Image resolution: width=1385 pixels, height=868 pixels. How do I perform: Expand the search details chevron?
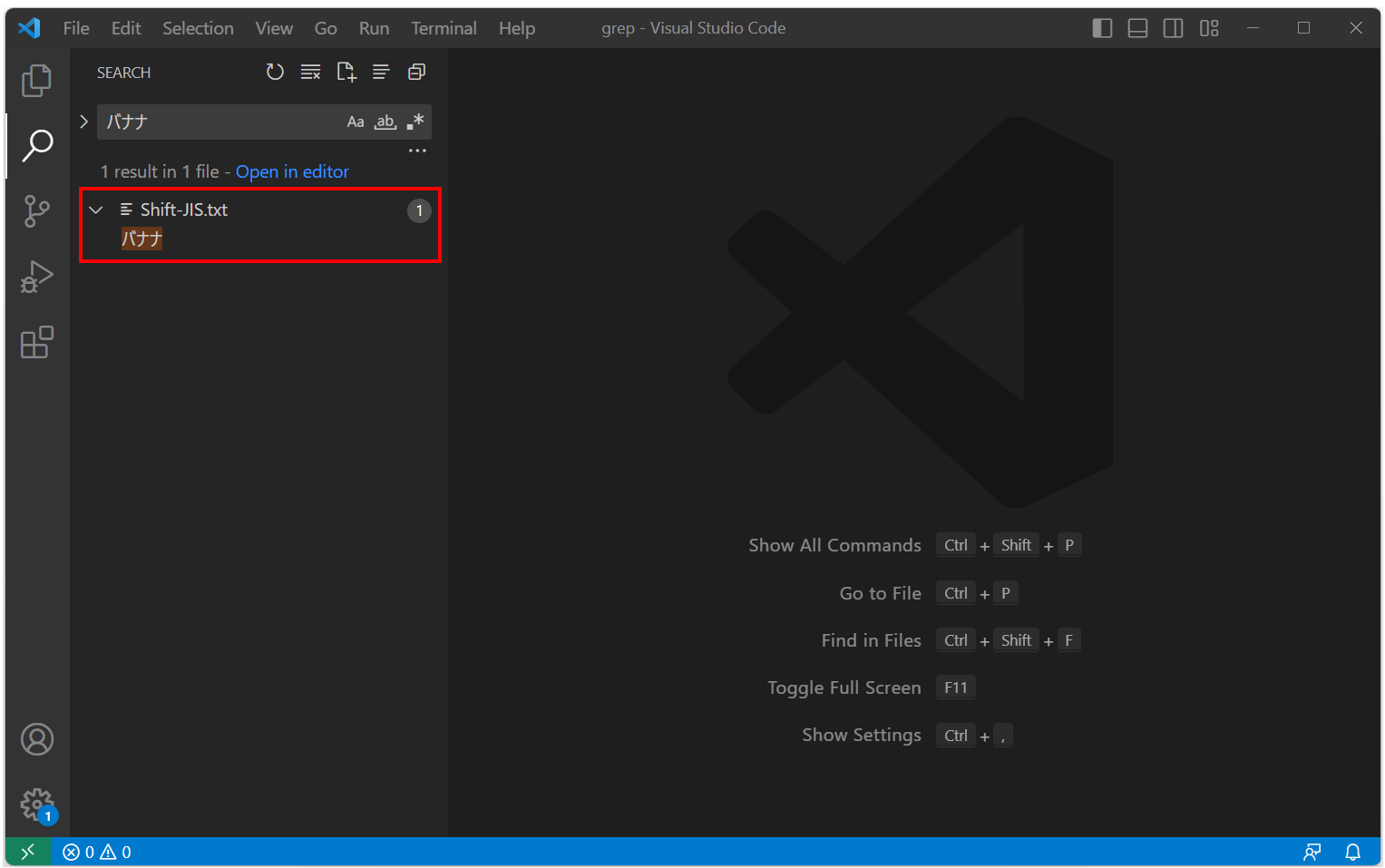pyautogui.click(x=83, y=121)
